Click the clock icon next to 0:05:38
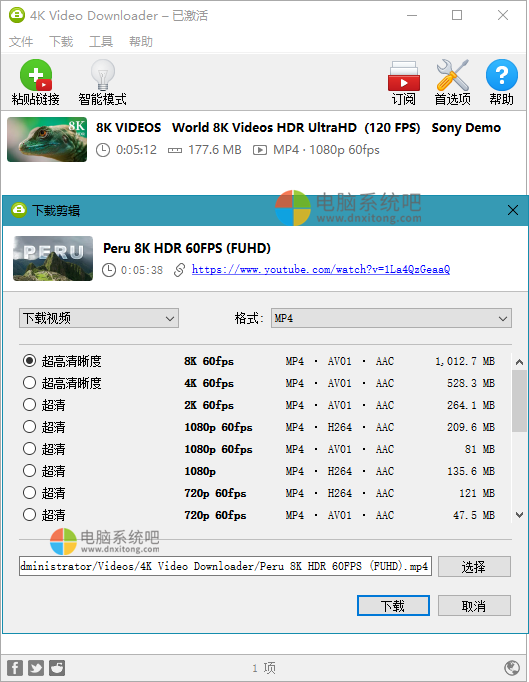Image resolution: width=529 pixels, height=682 pixels. click(x=109, y=270)
